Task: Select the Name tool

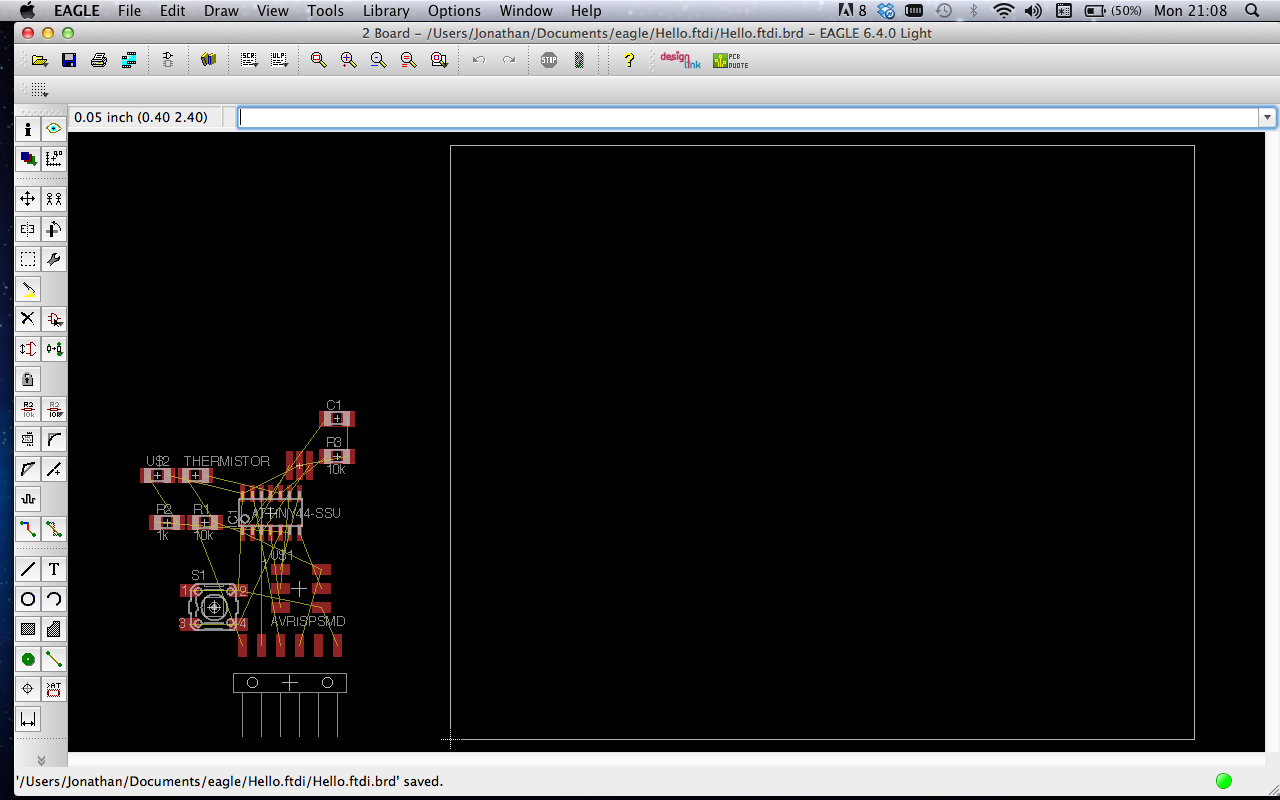Action: click(x=28, y=409)
